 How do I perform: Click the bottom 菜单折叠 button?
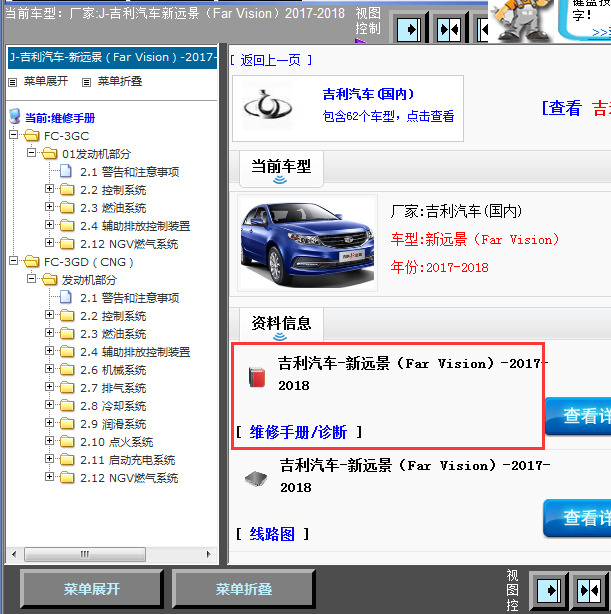click(x=244, y=589)
